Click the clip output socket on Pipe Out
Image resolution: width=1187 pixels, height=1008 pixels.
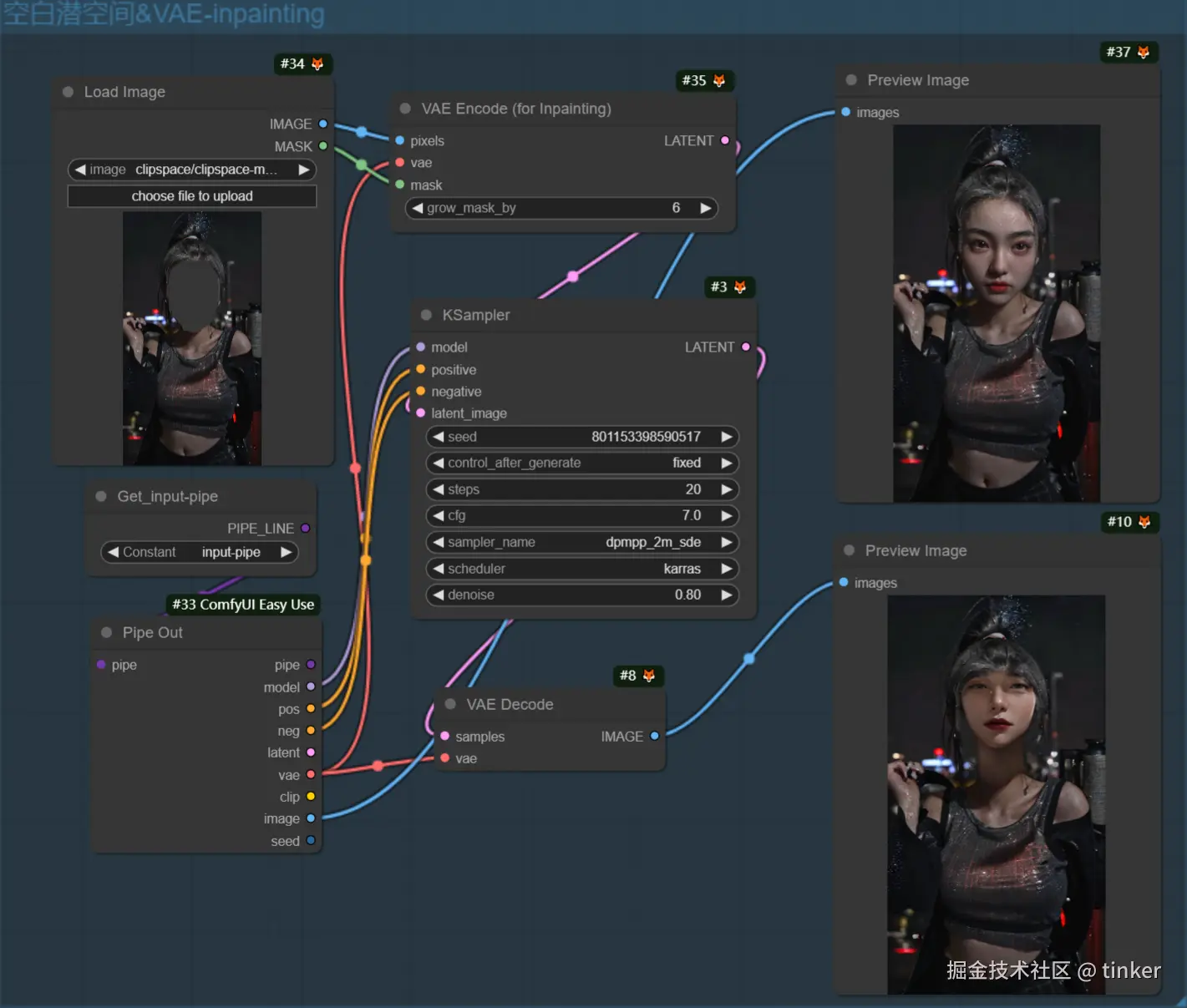tap(311, 797)
